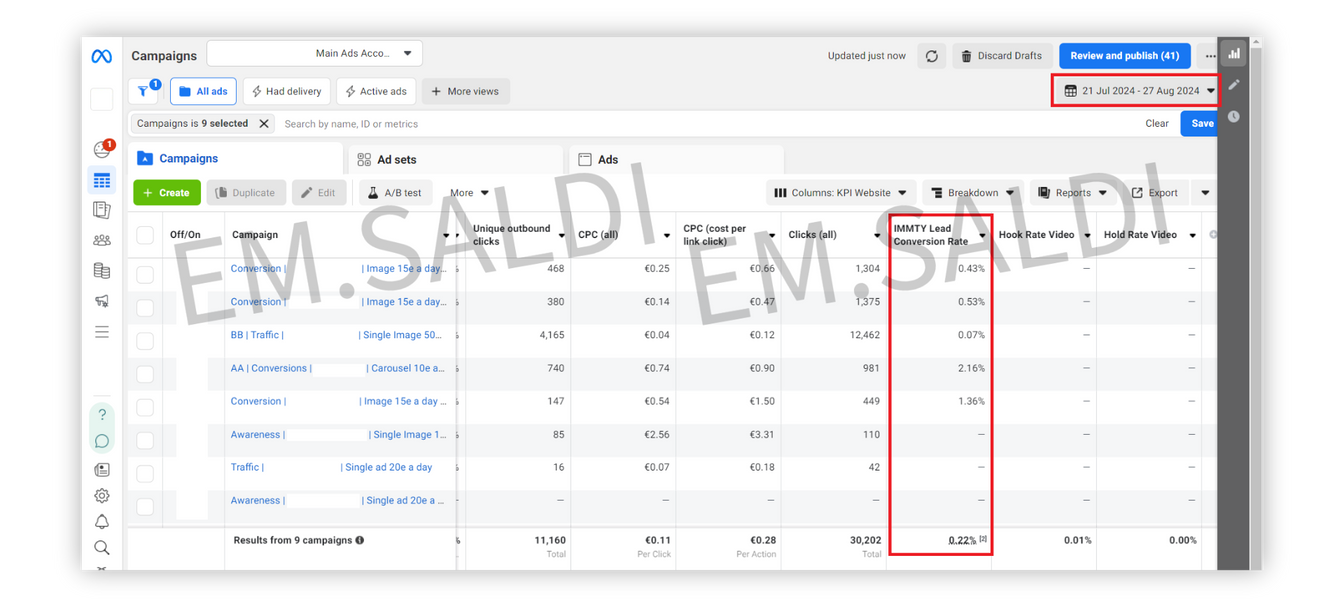
Task: Click the Export button
Action: [x=1154, y=193]
